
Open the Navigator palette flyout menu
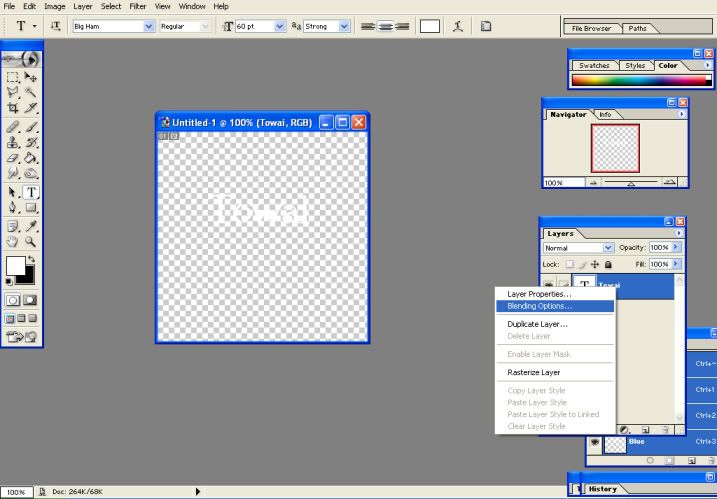point(682,114)
